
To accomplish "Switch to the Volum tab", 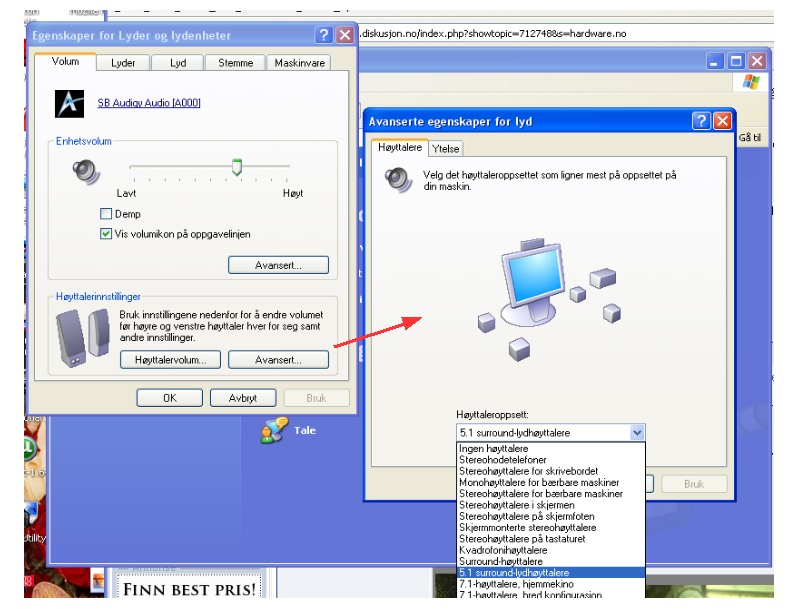I will click(x=65, y=61).
